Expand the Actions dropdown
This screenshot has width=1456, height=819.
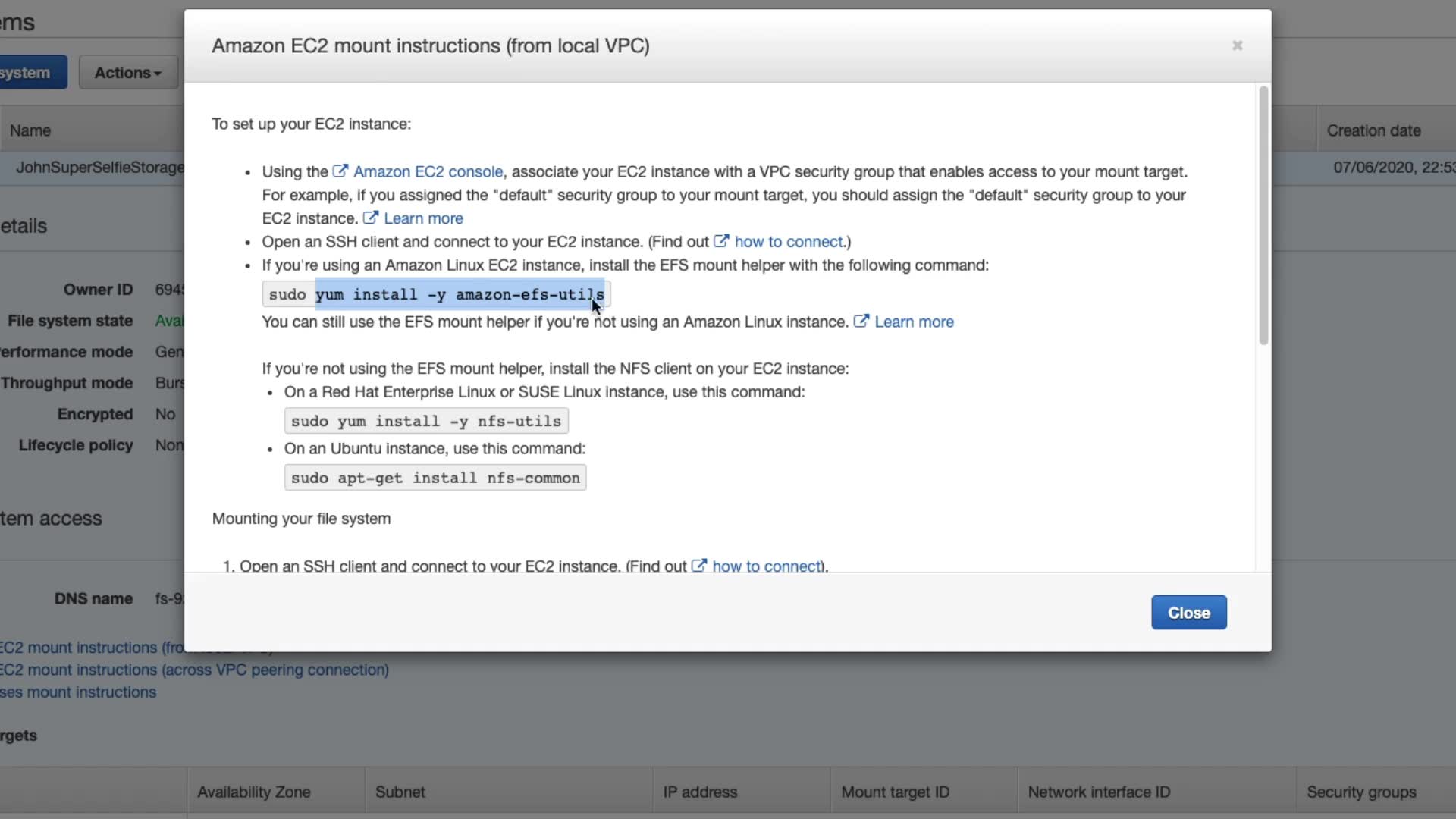click(127, 73)
